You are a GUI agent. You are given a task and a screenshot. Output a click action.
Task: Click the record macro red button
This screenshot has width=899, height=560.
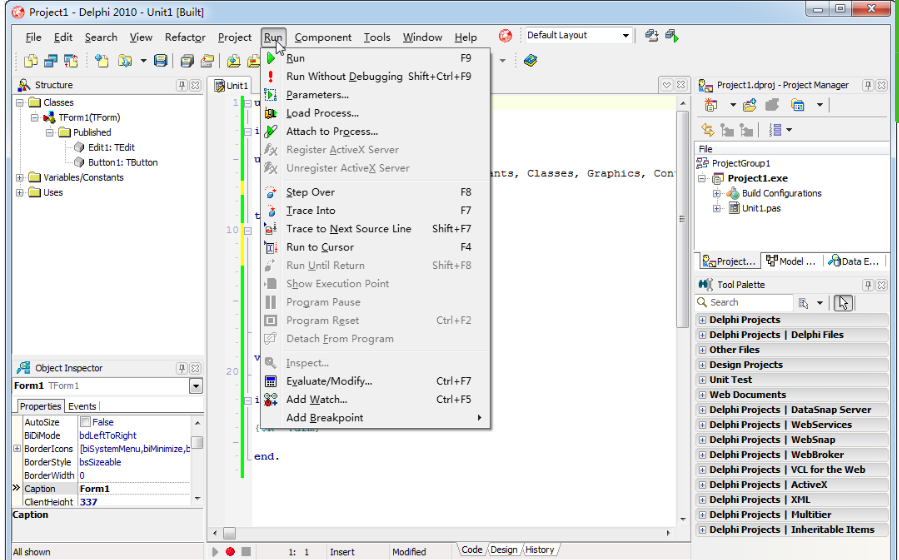pyautogui.click(x=230, y=552)
